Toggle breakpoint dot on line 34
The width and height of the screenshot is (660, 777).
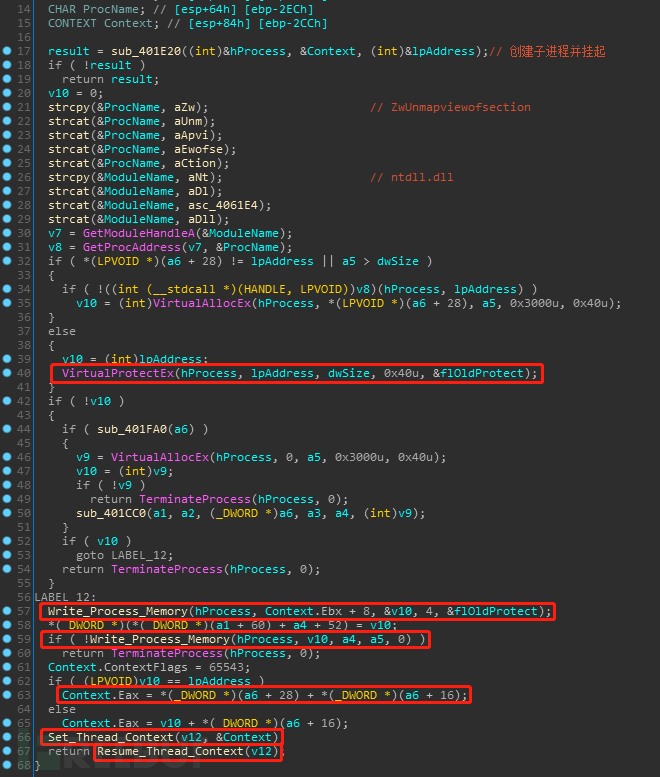point(7,288)
